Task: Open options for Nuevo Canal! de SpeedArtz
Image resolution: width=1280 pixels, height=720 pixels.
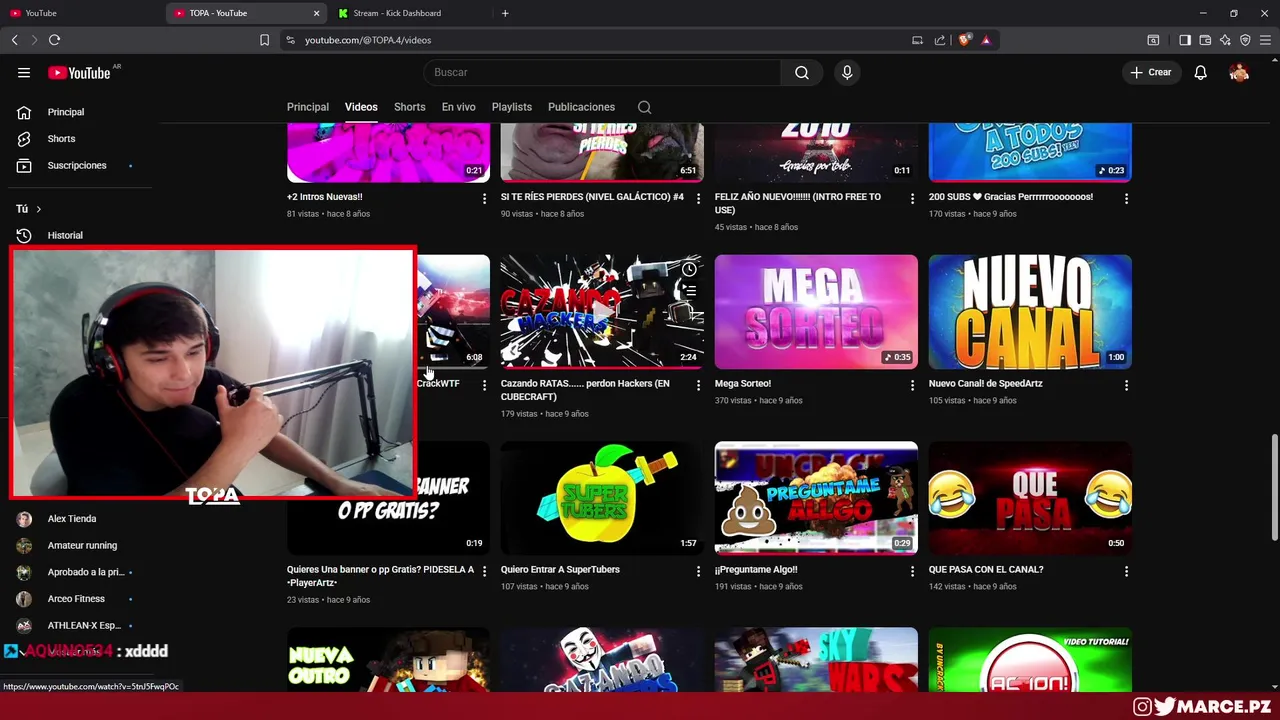Action: [x=1126, y=385]
